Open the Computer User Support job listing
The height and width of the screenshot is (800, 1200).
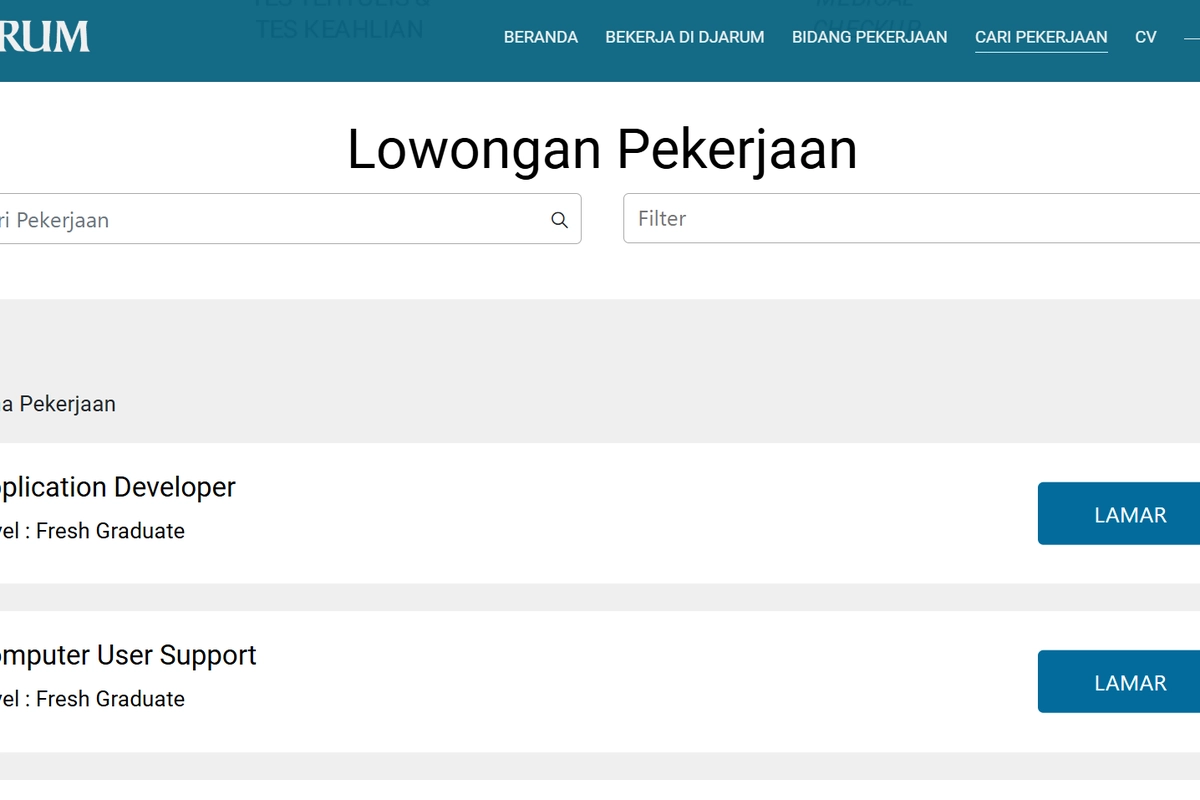pos(128,655)
